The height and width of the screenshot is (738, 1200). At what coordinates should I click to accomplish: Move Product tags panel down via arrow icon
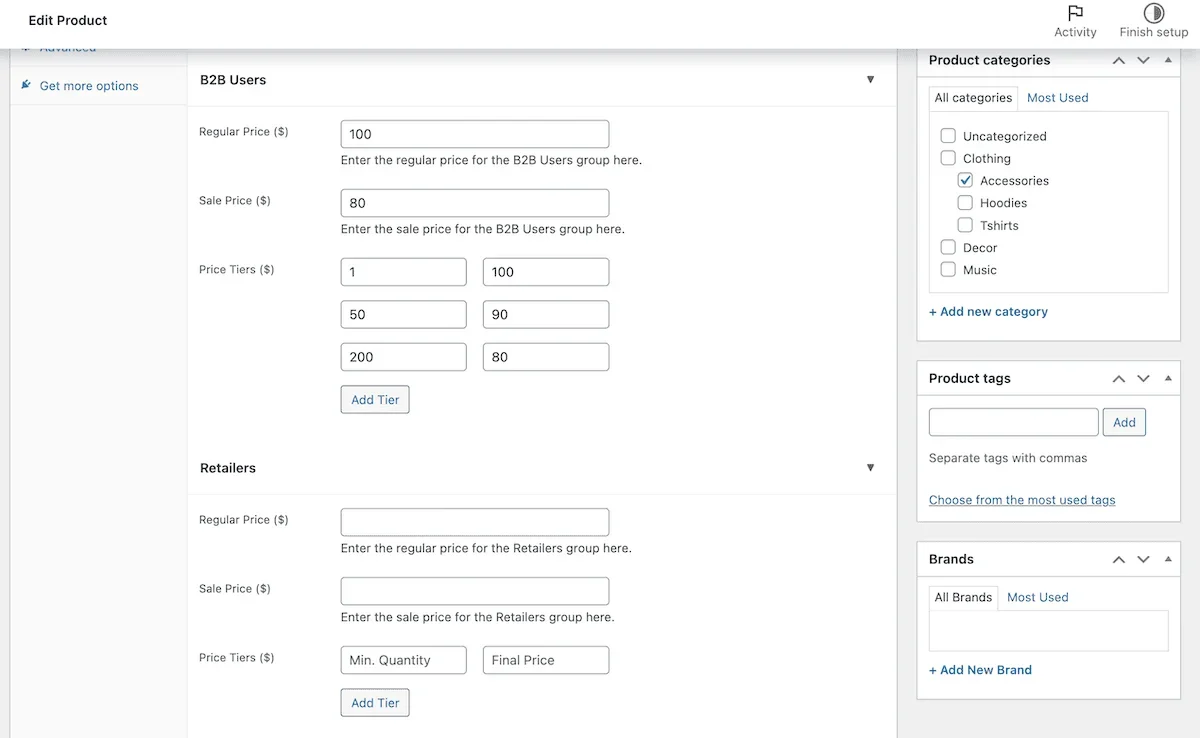click(x=1143, y=378)
